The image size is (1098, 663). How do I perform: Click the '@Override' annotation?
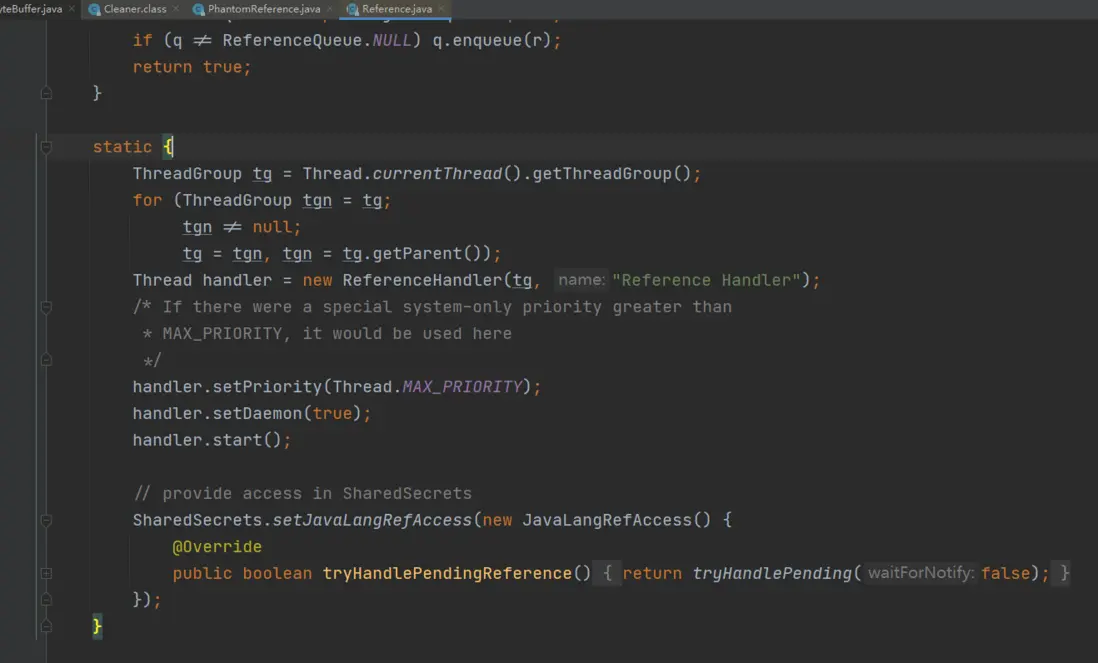pyautogui.click(x=217, y=547)
